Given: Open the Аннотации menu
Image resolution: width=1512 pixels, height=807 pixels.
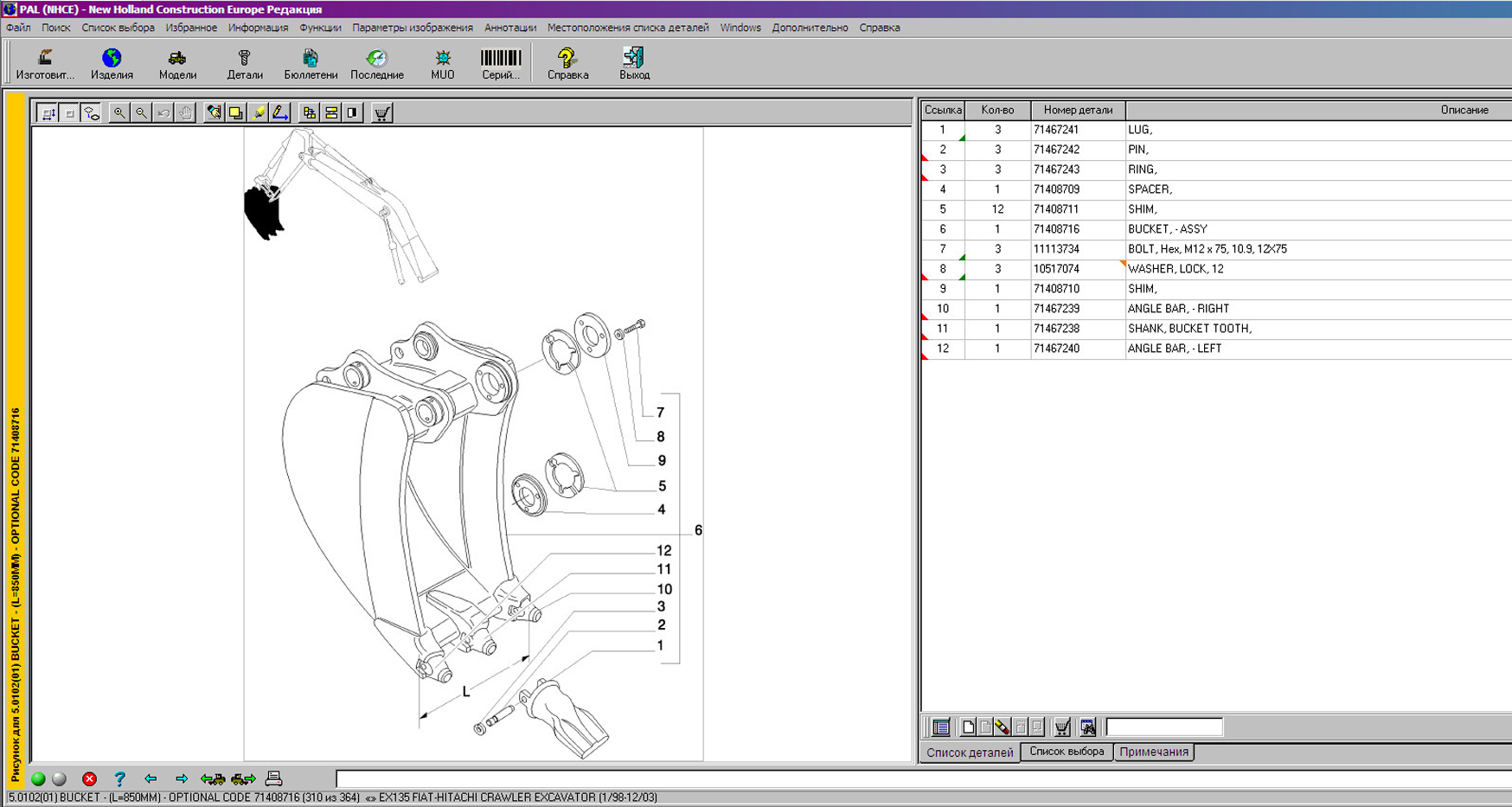Looking at the screenshot, I should point(509,28).
